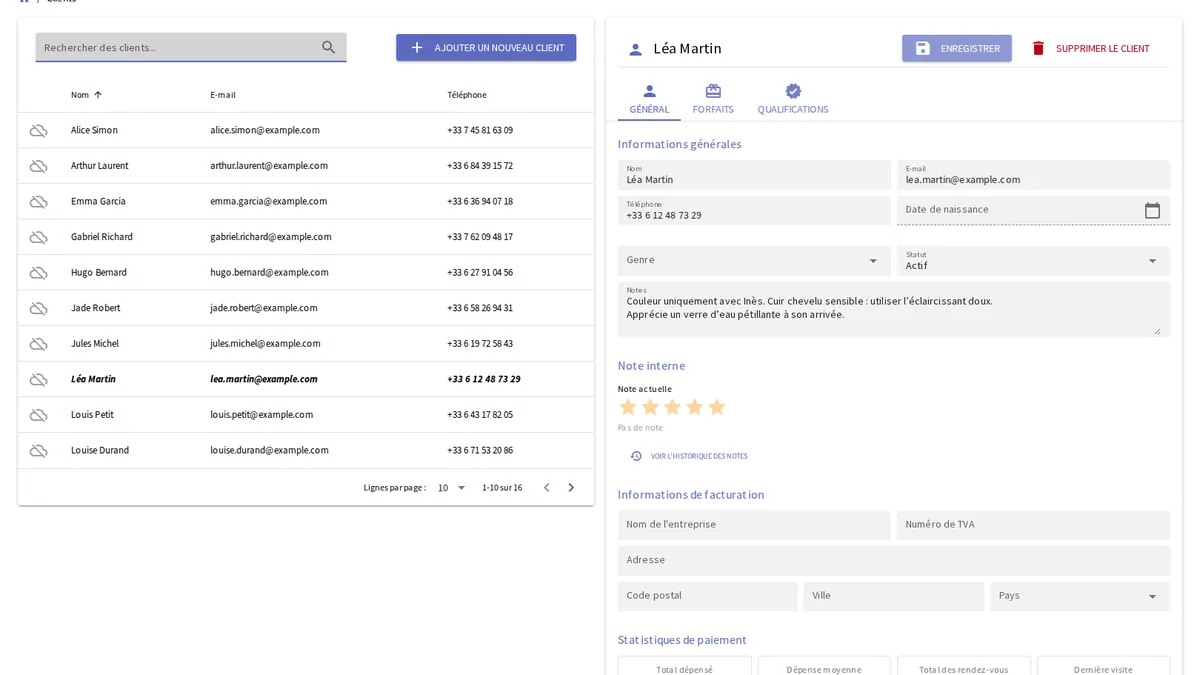Sort by Nom using the arrow icon
This screenshot has width=1200, height=675.
[98, 95]
